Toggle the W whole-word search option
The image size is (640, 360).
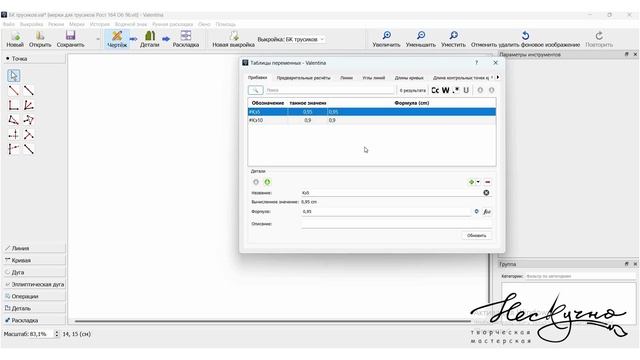(446, 90)
